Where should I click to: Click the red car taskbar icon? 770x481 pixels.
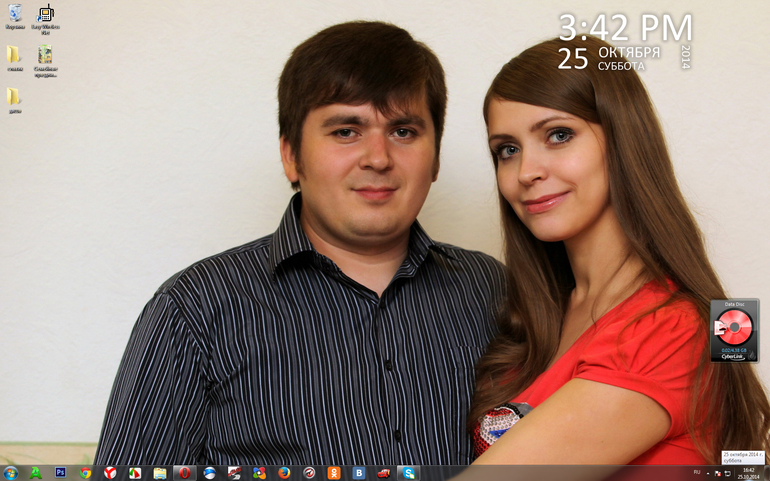[x=383, y=473]
